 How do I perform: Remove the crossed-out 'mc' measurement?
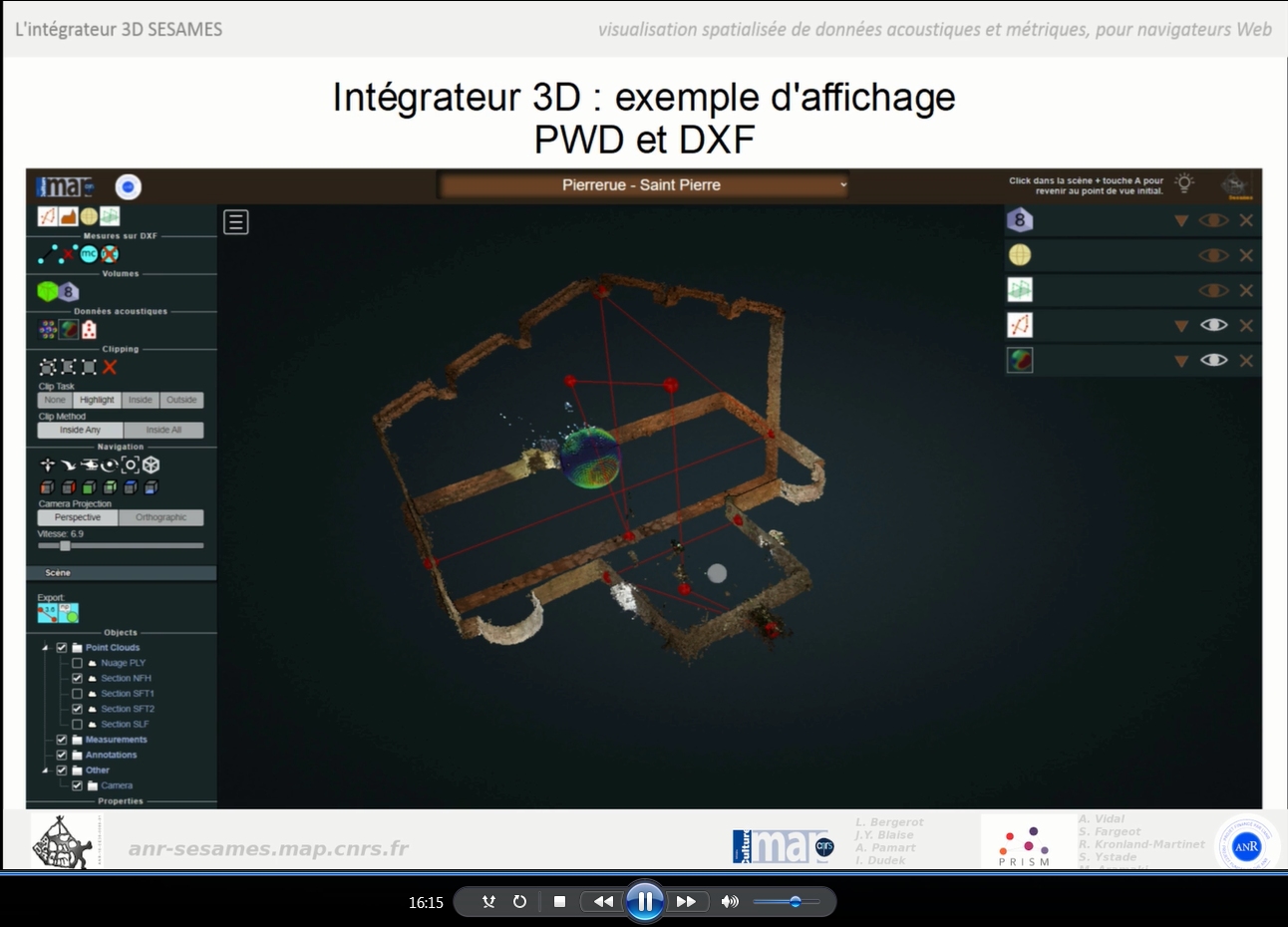click(x=110, y=254)
